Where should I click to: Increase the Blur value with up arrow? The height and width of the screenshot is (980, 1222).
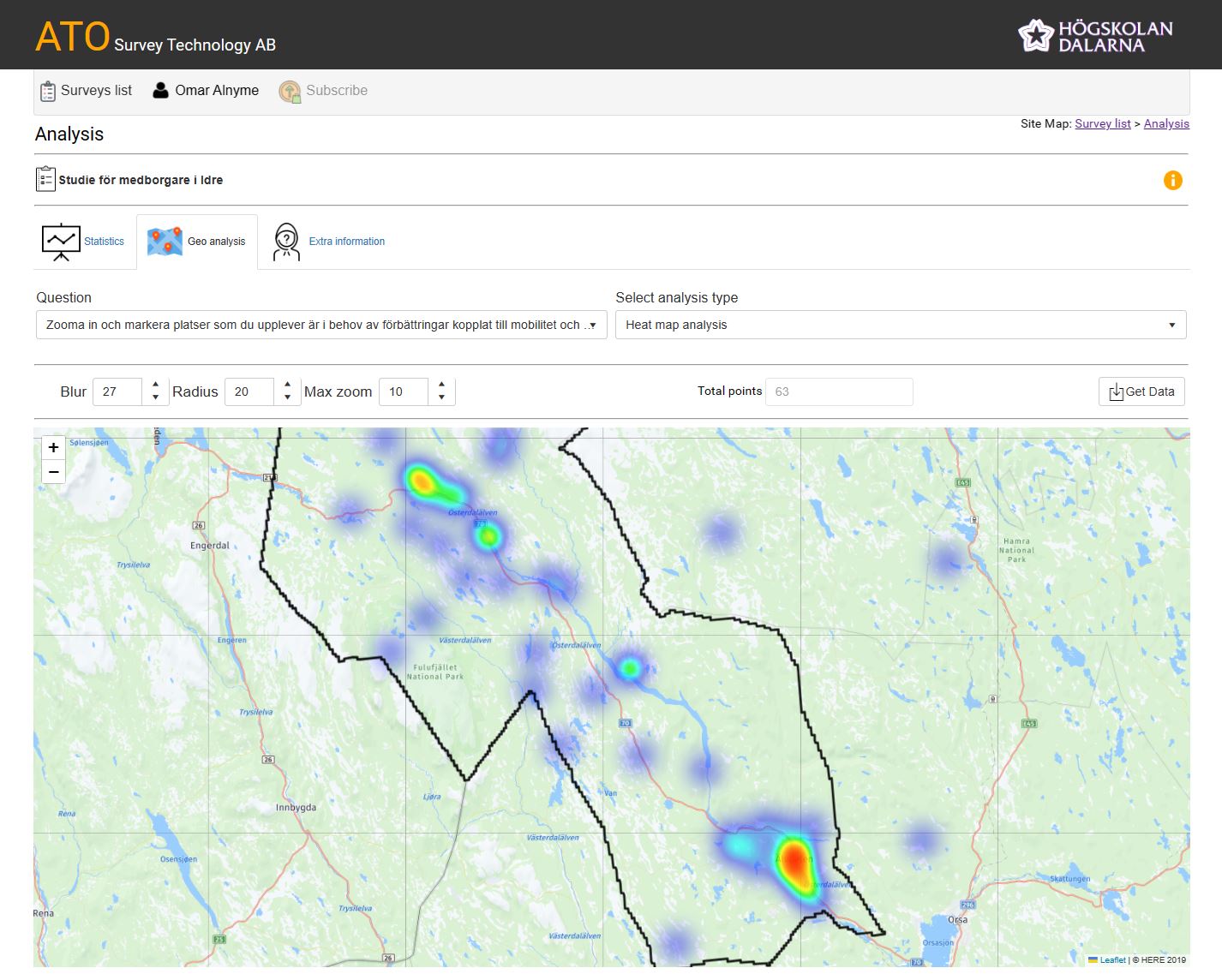[155, 385]
